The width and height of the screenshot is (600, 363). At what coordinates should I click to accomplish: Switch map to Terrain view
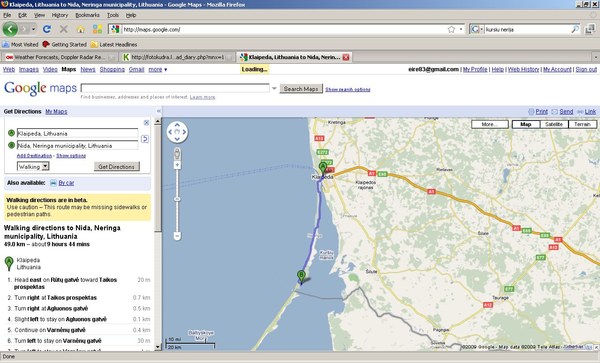582,124
